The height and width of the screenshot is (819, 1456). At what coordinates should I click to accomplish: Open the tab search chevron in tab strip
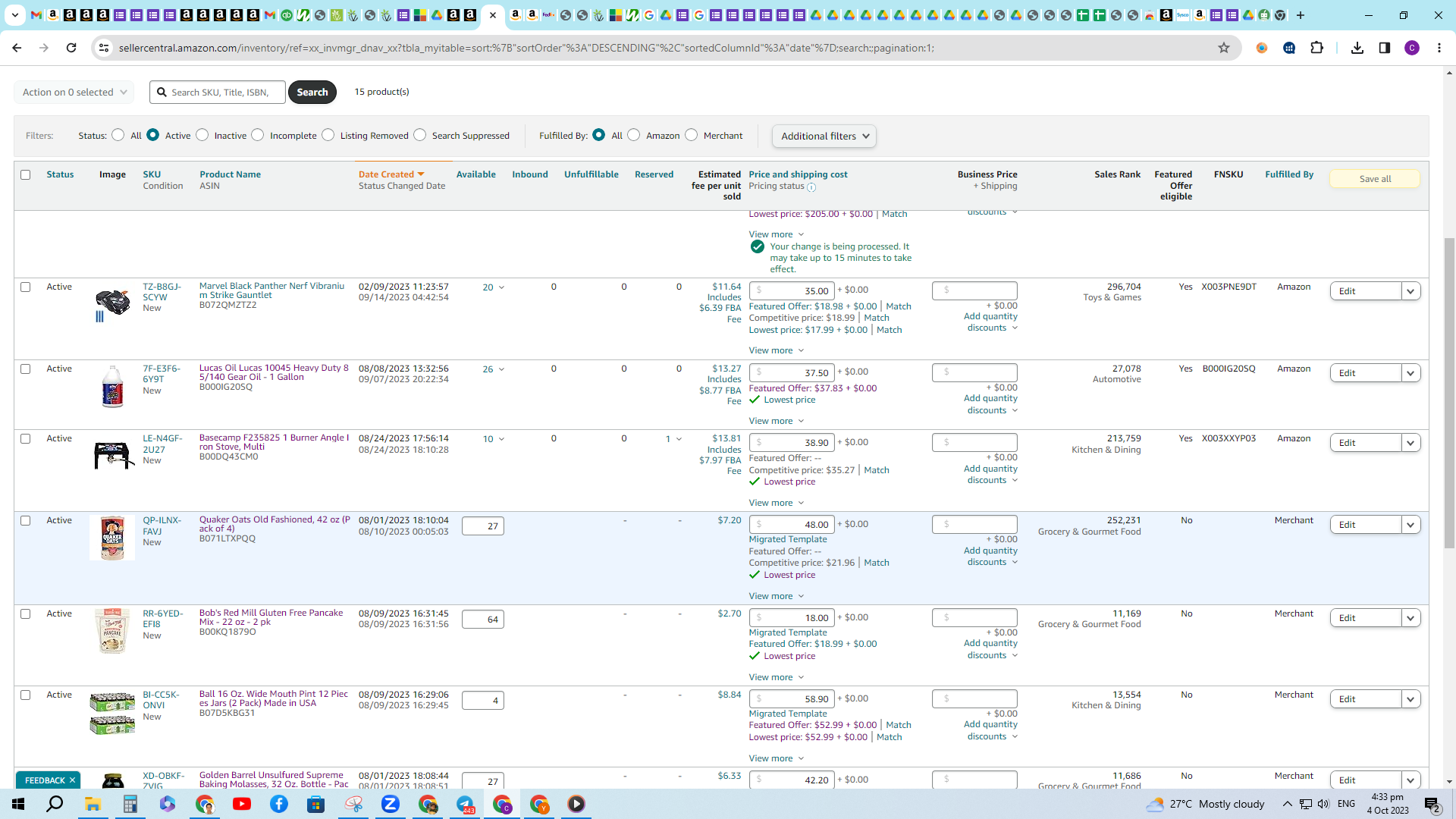(15, 15)
